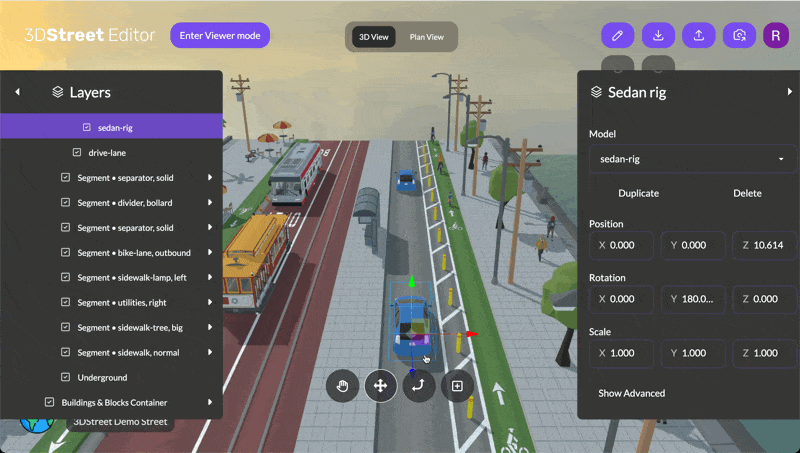Open the sedan-rig Model dropdown
The height and width of the screenshot is (453, 800).
pyautogui.click(x=691, y=159)
